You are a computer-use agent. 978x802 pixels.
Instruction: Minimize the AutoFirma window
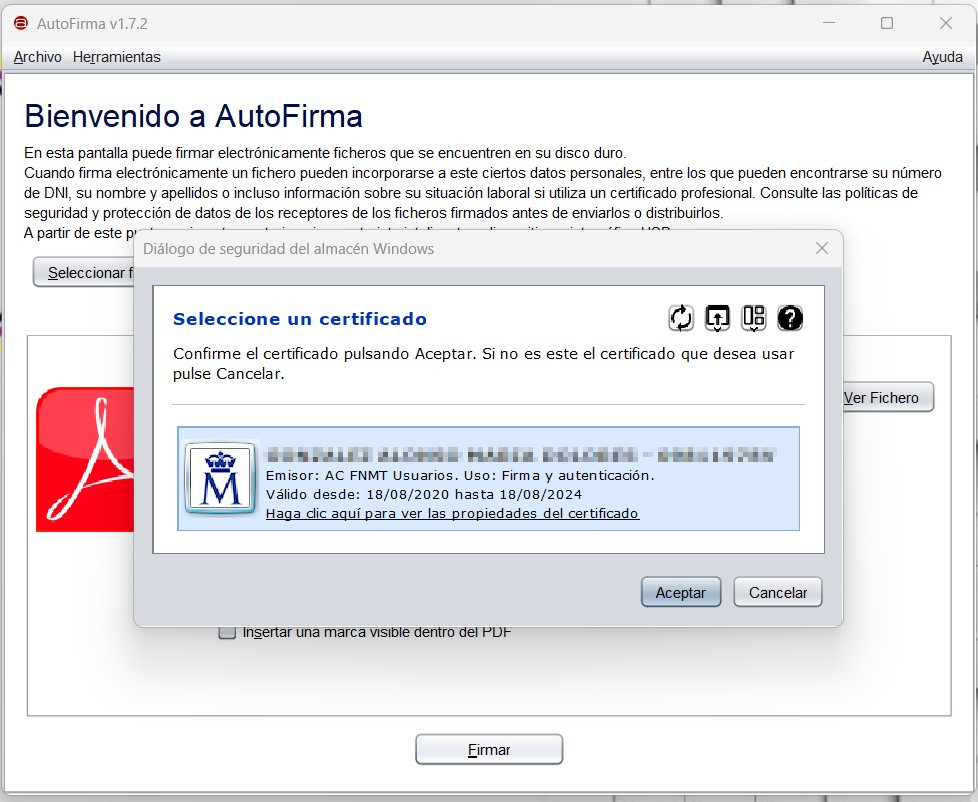pos(829,23)
